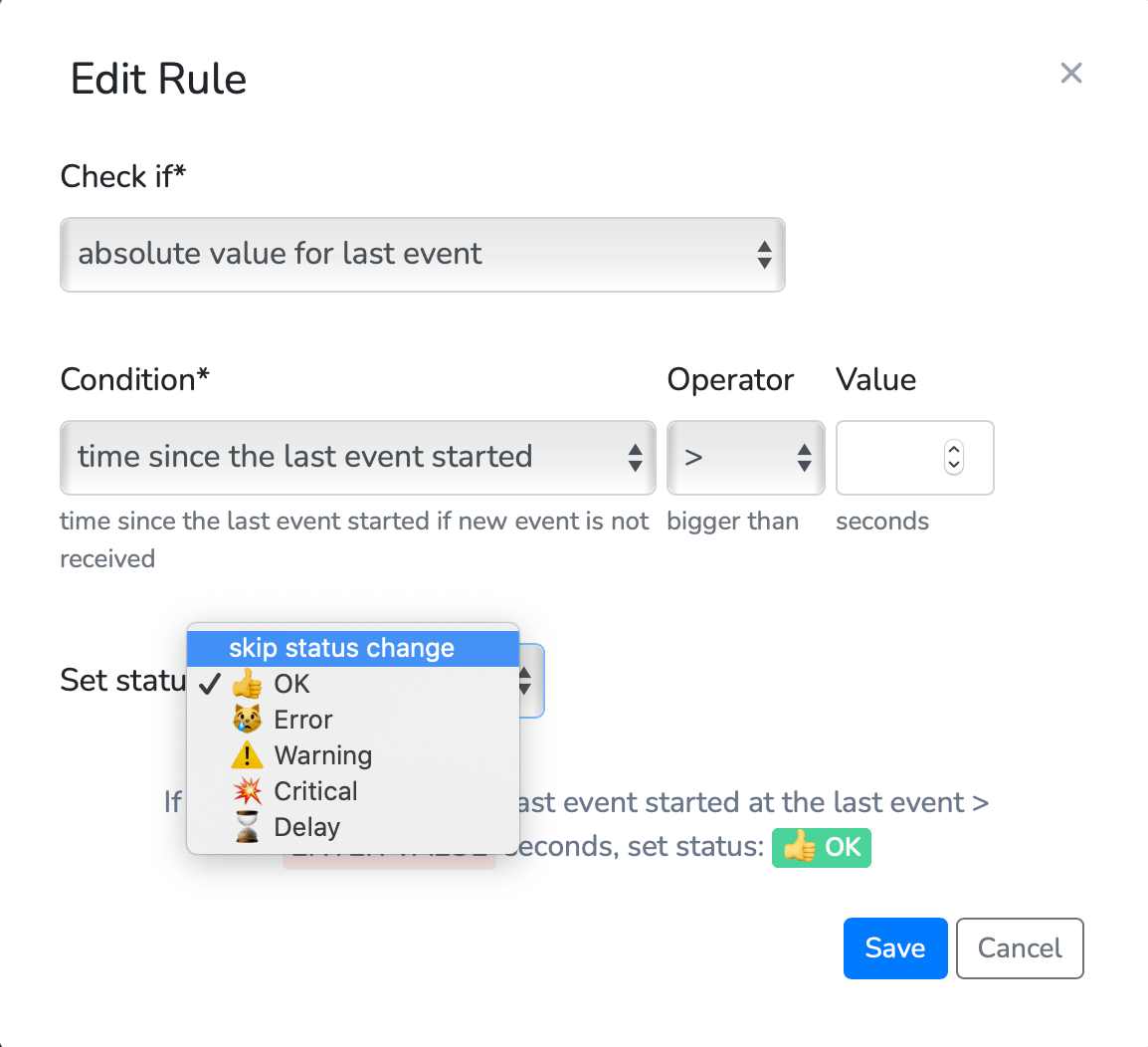Image resolution: width=1148 pixels, height=1047 pixels.
Task: Click the thumbs-up icon next to OK option
Action: click(x=247, y=684)
